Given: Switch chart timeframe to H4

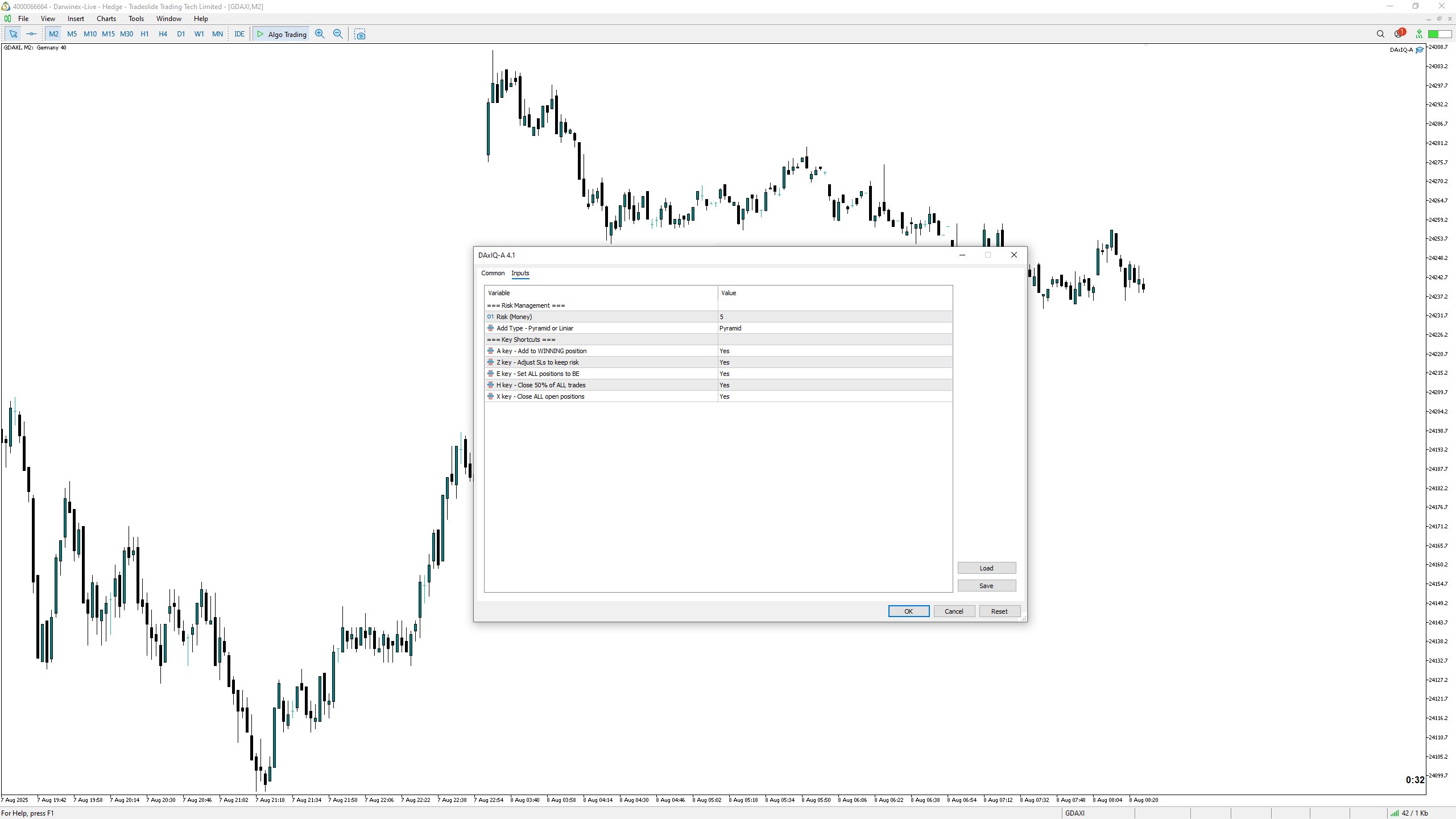Looking at the screenshot, I should tap(163, 34).
